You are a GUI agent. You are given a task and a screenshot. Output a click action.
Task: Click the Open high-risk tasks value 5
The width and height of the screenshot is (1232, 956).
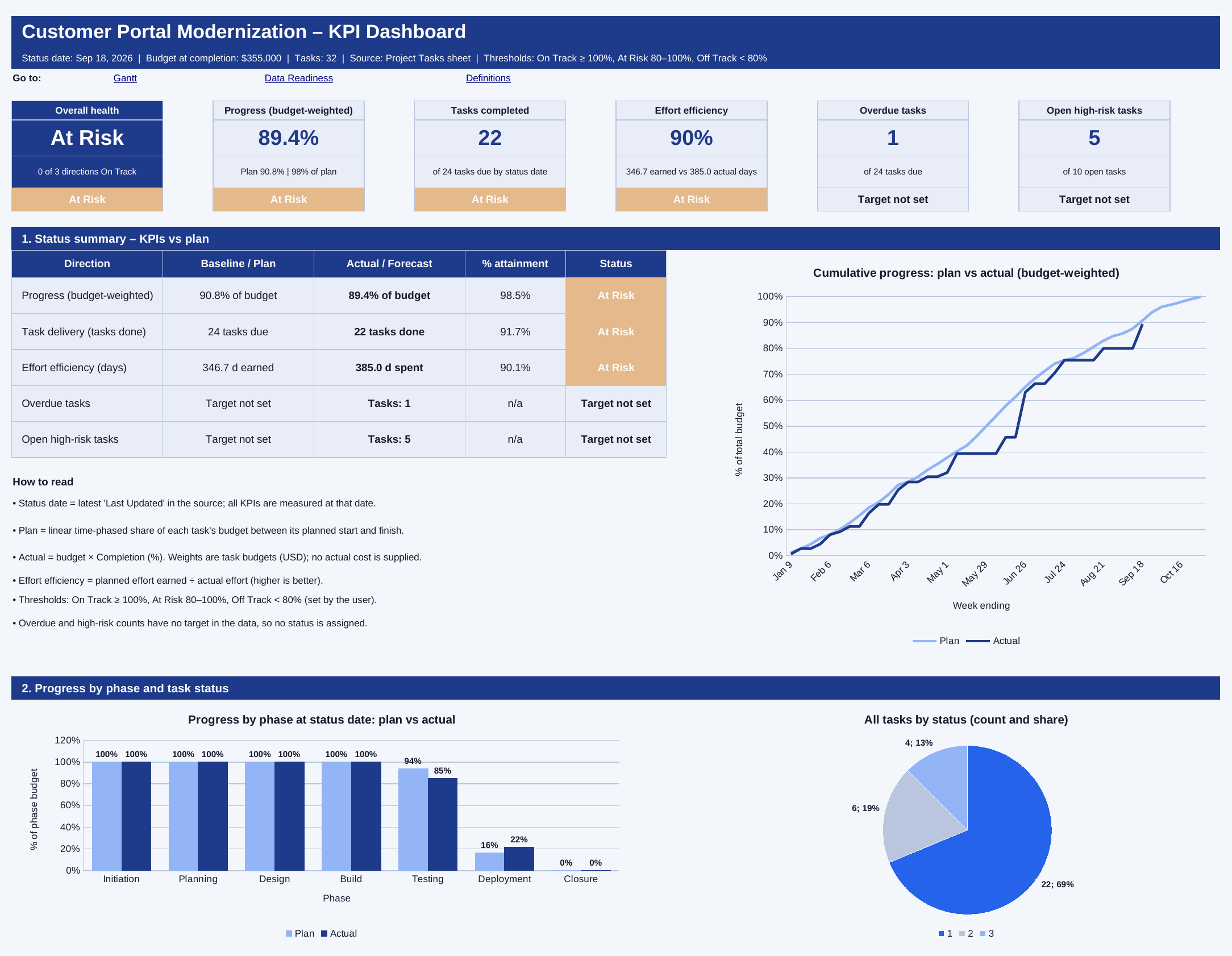click(1094, 138)
